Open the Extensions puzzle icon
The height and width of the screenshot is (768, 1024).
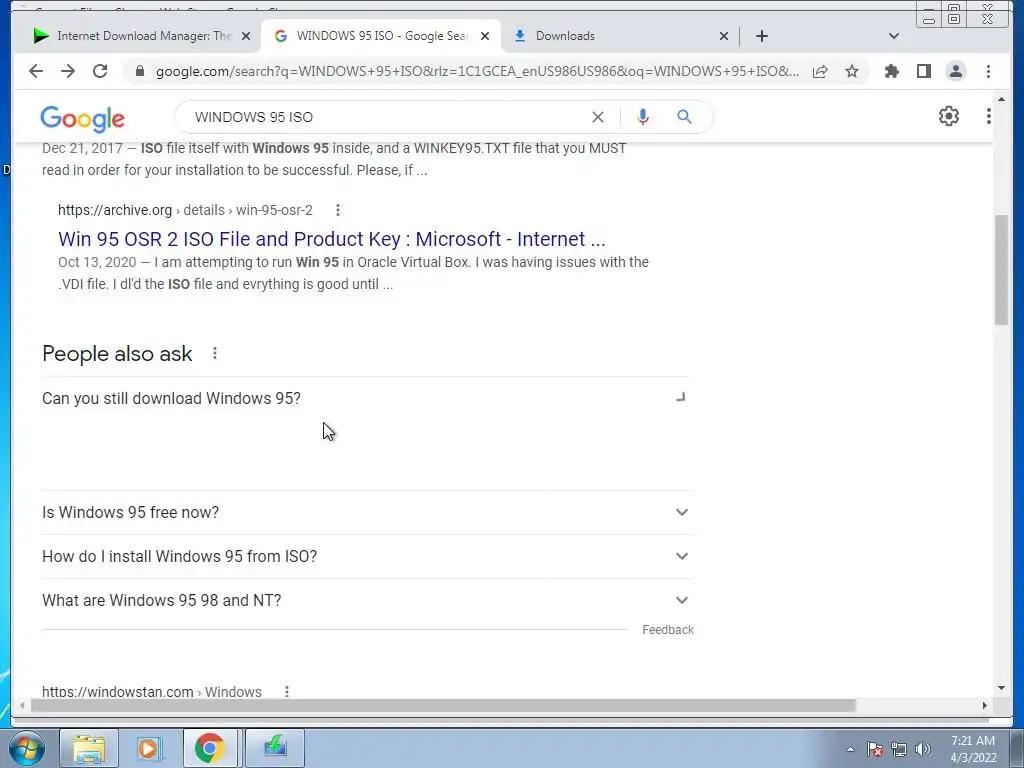891,71
